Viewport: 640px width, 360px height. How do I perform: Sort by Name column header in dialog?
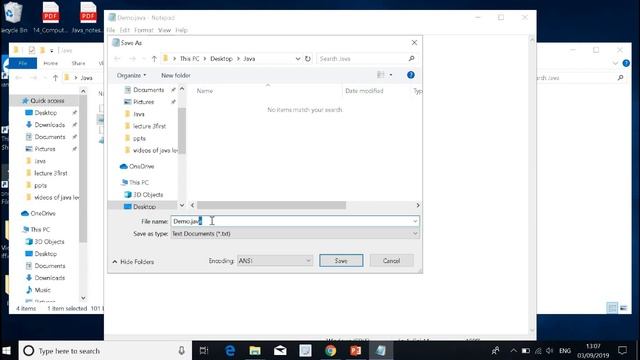pyautogui.click(x=204, y=91)
